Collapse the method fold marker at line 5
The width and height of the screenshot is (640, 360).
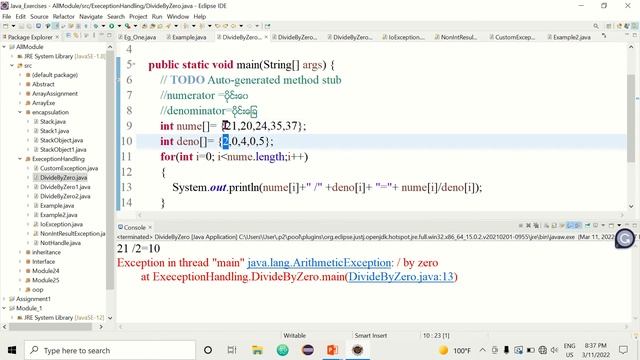[134, 64]
